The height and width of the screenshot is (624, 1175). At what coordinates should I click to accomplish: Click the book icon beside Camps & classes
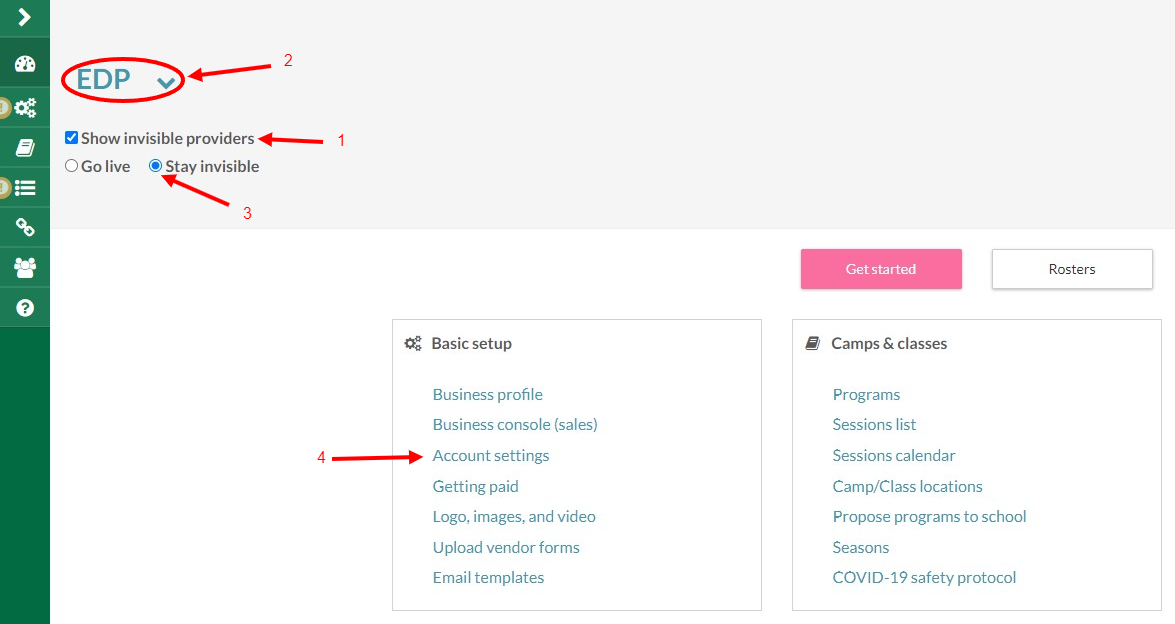(x=812, y=344)
